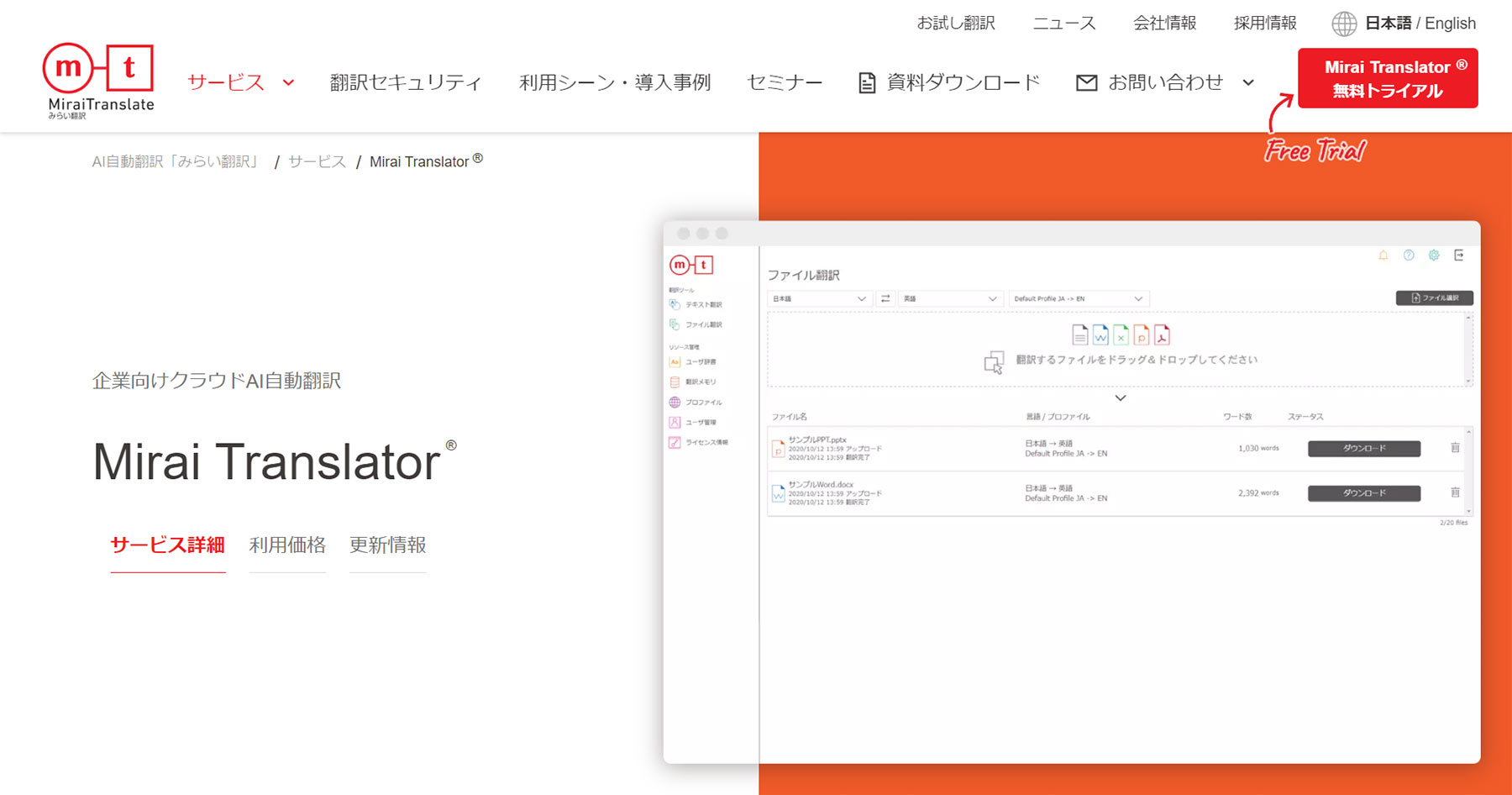Select the サービス詳細 tab
Image resolution: width=1512 pixels, height=795 pixels.
[168, 545]
